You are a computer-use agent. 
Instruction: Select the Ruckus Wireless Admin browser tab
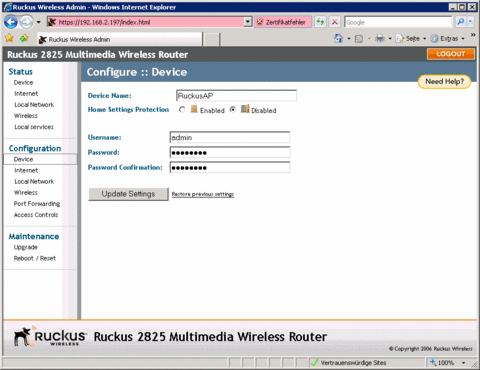pos(119,39)
